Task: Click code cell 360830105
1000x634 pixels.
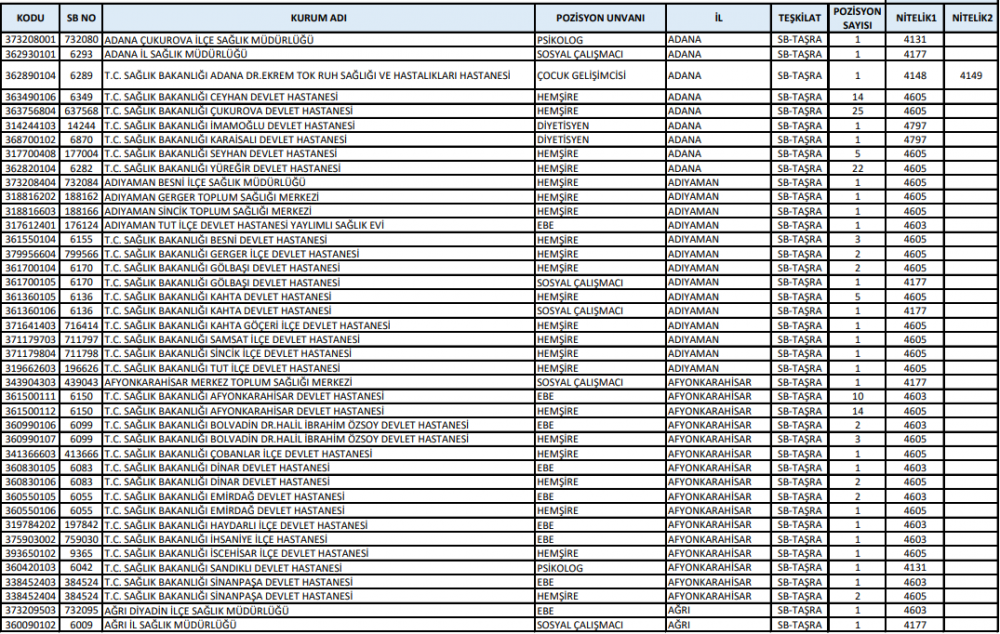Action: [31, 468]
